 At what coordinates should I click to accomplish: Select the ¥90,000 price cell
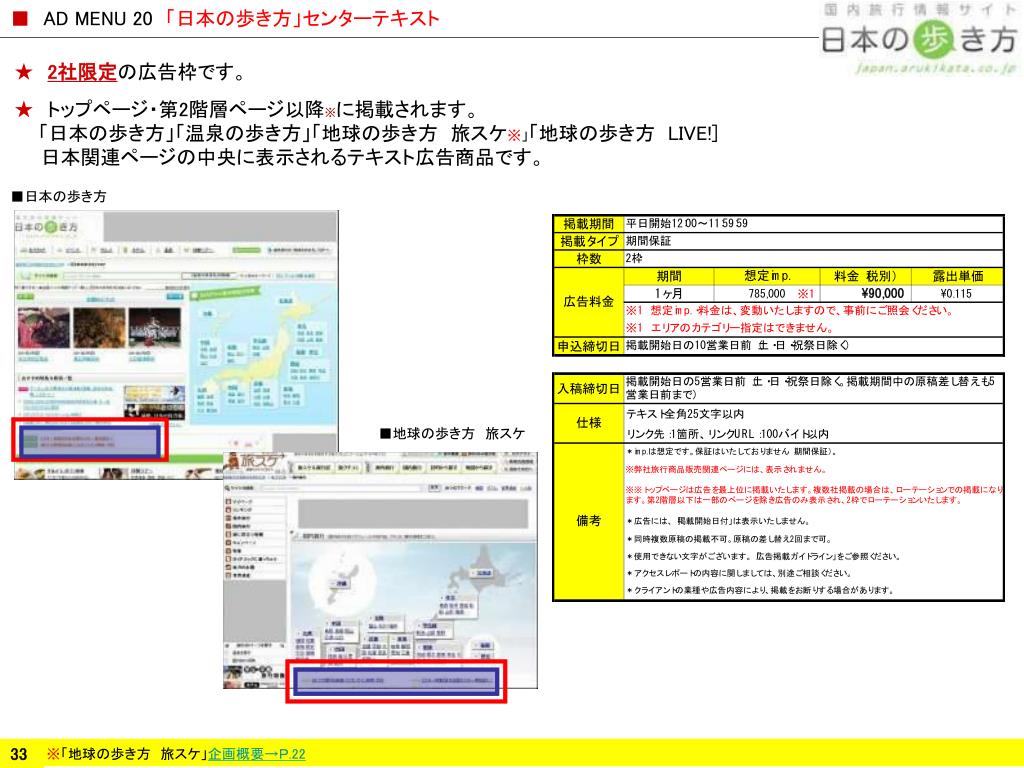pyautogui.click(x=865, y=294)
